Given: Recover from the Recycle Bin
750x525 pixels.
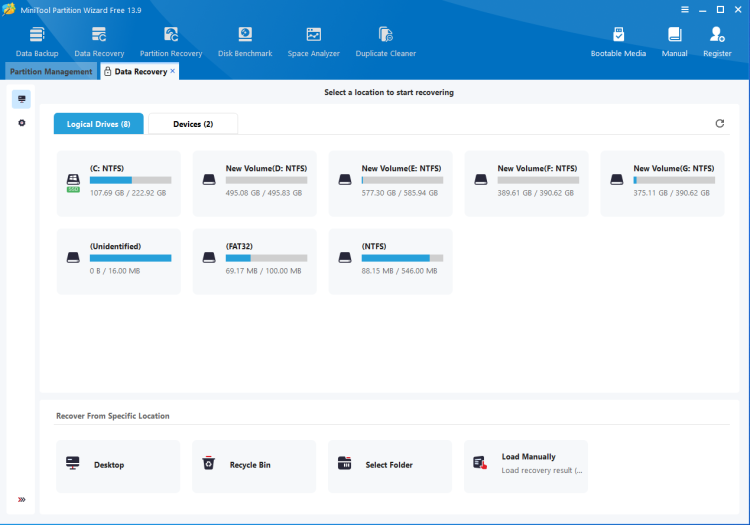Looking at the screenshot, I should point(254,466).
